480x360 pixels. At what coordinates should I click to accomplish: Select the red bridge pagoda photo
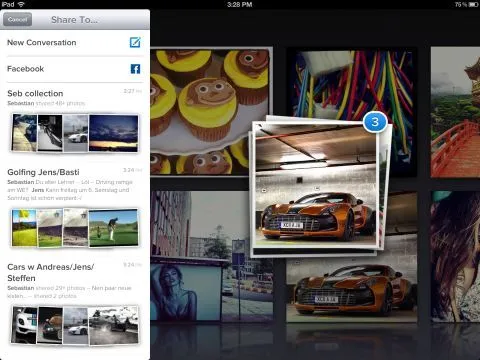pyautogui.click(x=455, y=112)
